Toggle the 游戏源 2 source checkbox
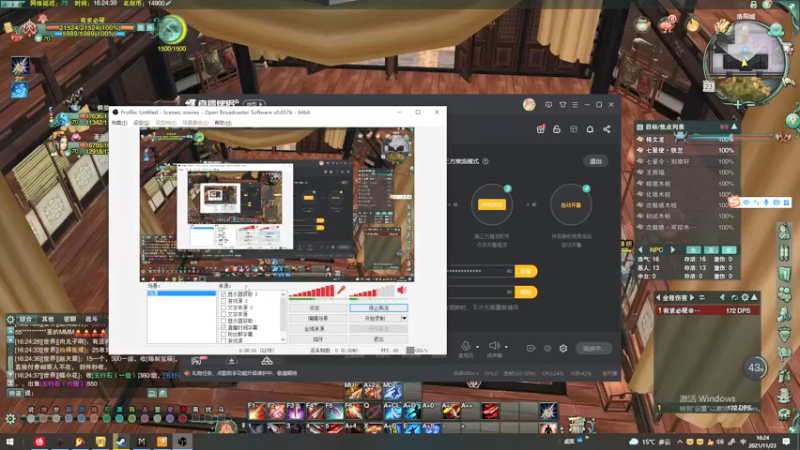The image size is (800, 450). point(223,301)
